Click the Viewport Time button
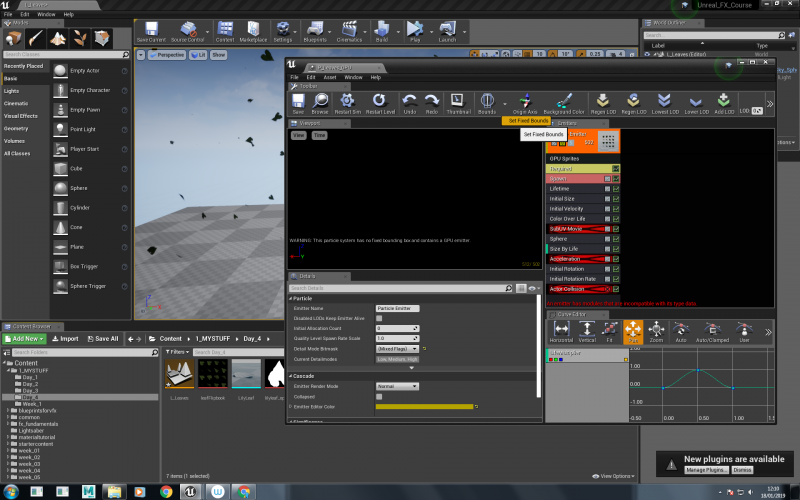The width and height of the screenshot is (800, 500). tap(319, 135)
